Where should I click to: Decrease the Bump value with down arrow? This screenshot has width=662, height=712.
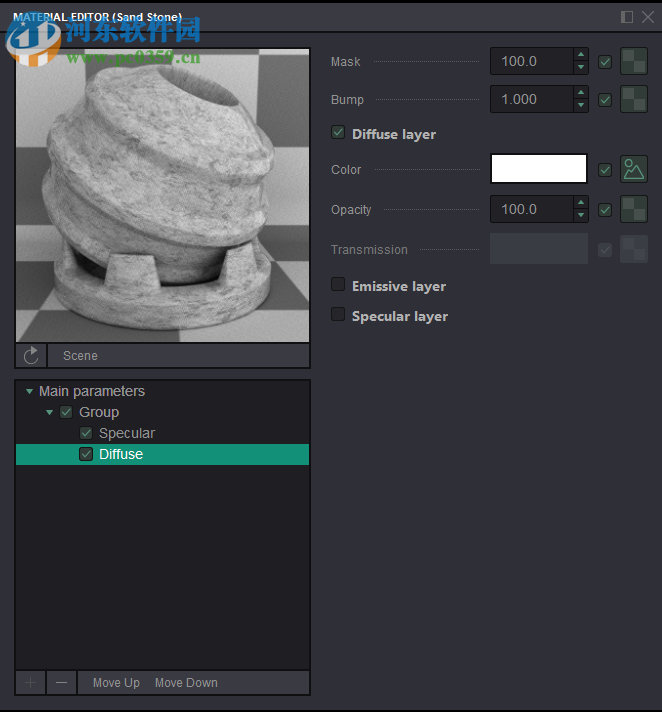tap(581, 105)
